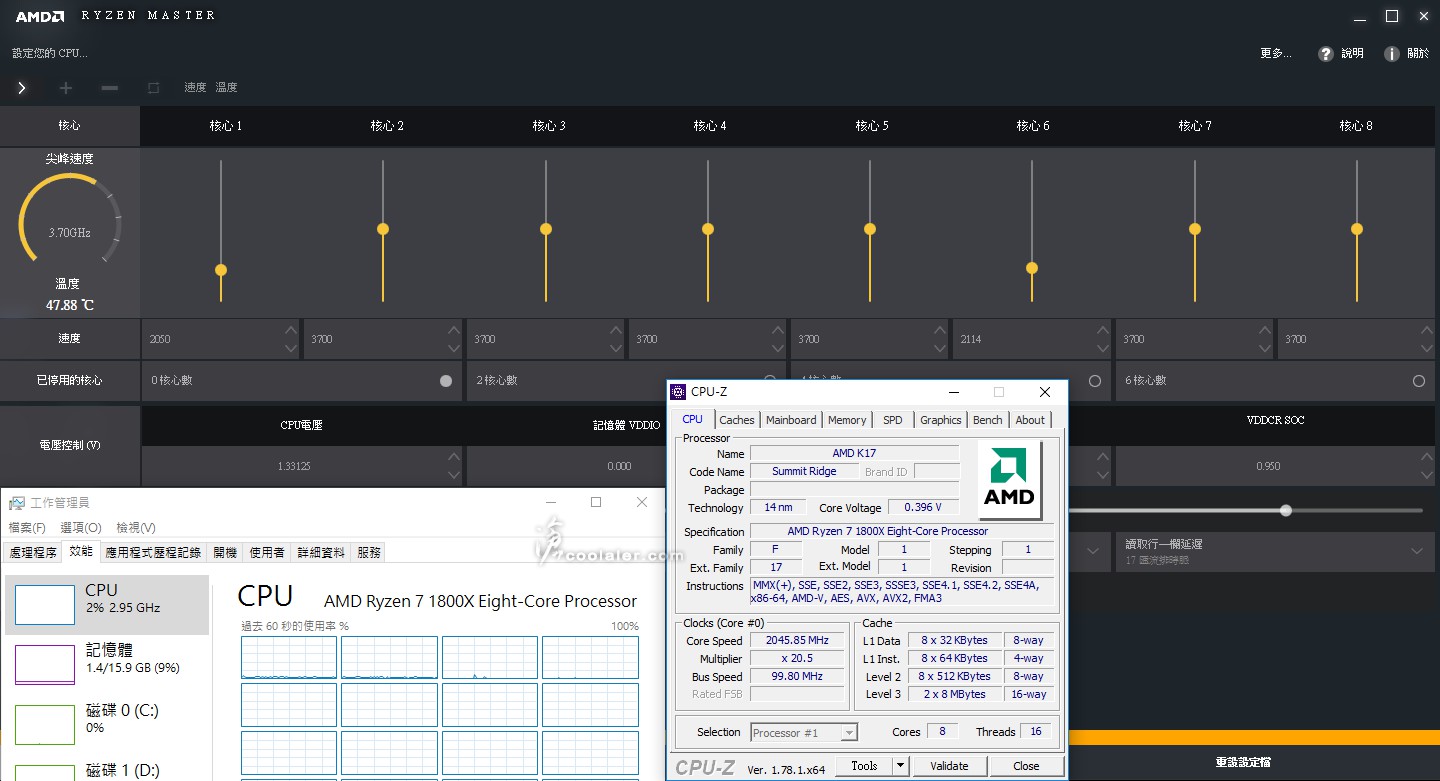Click the plus add profile icon
The image size is (1440, 781).
66,88
